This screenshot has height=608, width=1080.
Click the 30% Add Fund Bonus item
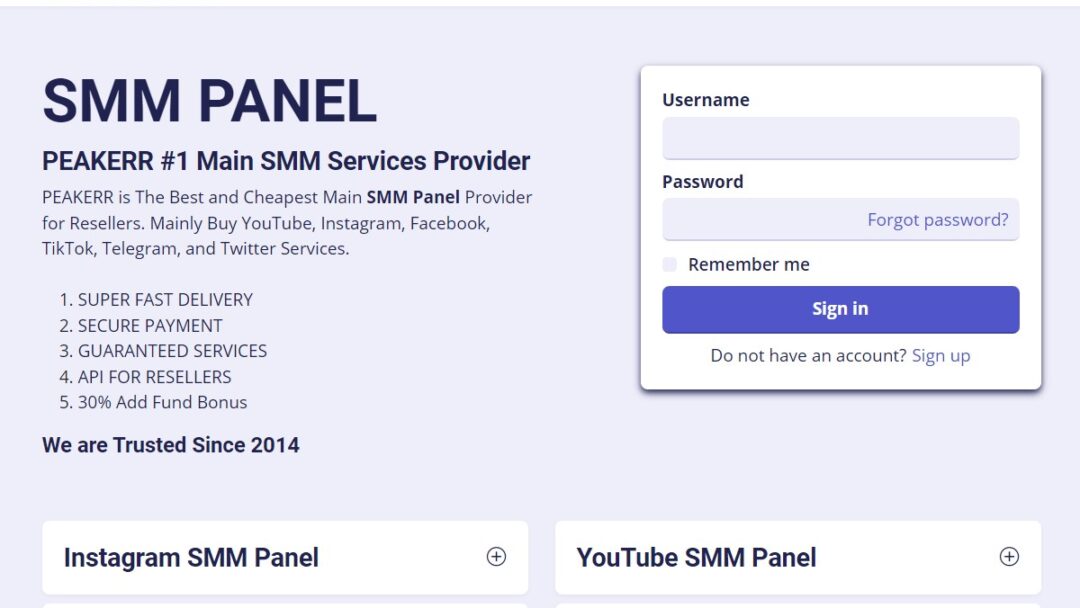point(162,403)
